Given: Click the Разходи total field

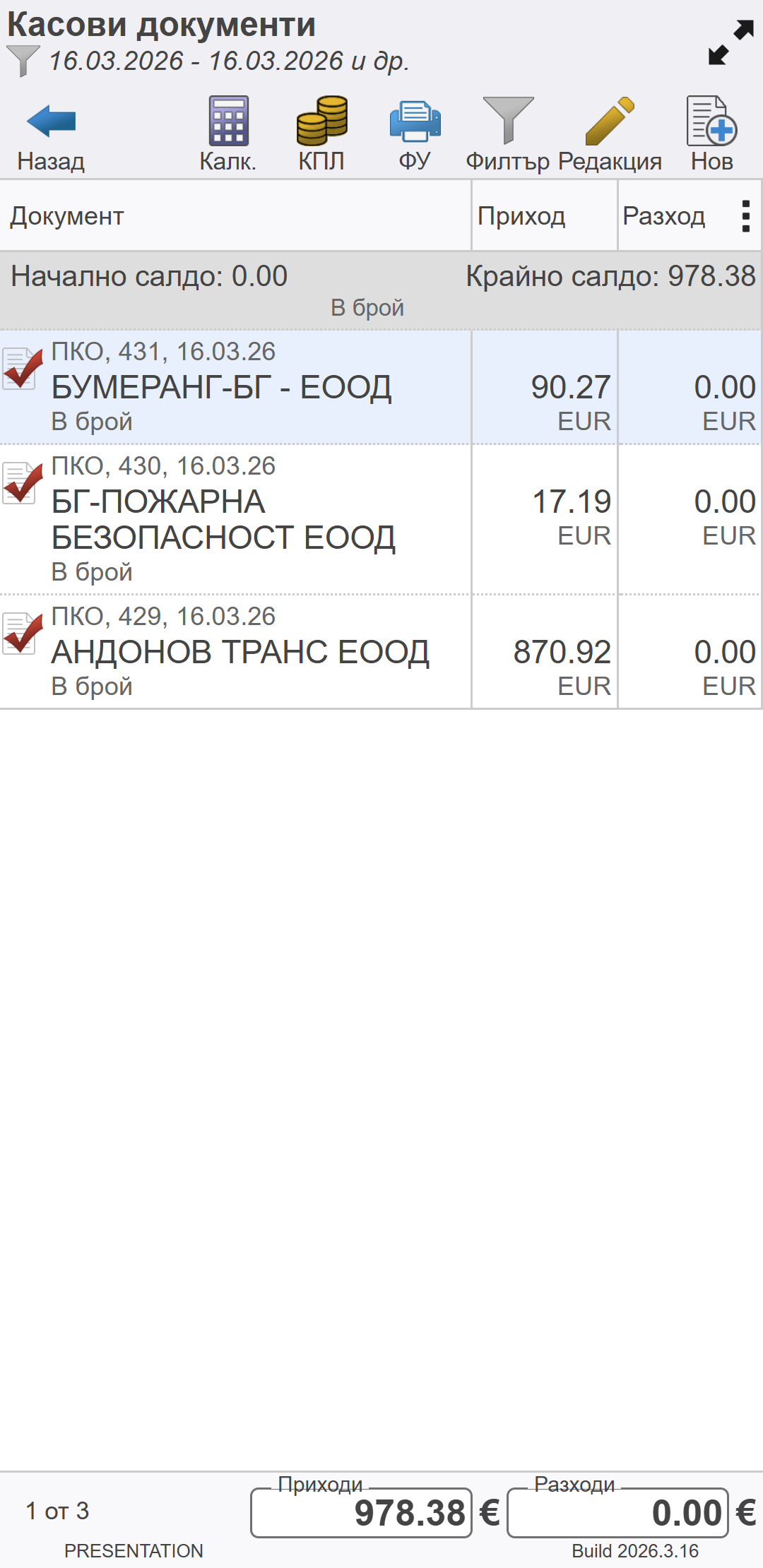Looking at the screenshot, I should (x=617, y=1513).
